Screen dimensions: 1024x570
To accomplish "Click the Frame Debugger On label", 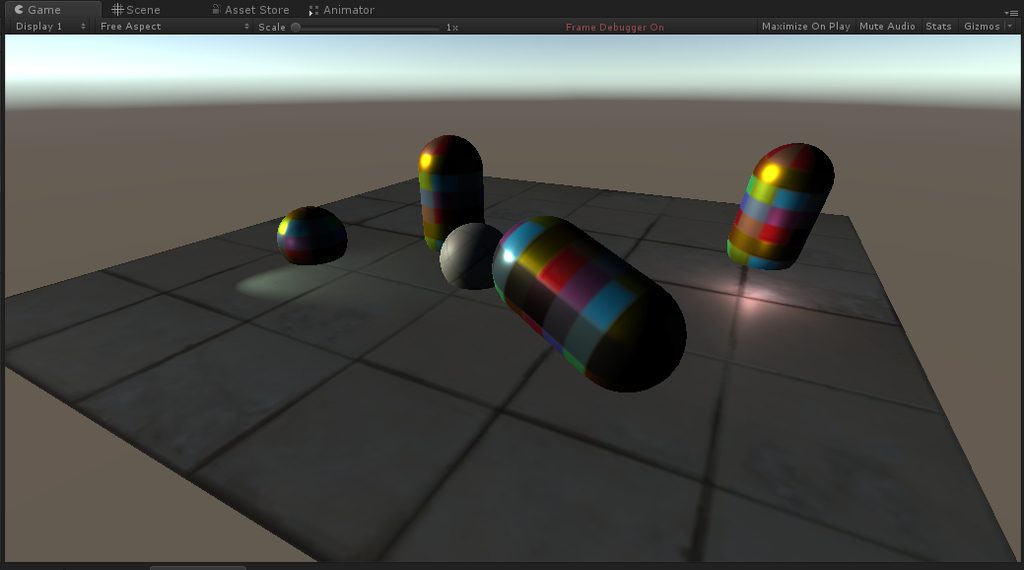I will pyautogui.click(x=615, y=27).
